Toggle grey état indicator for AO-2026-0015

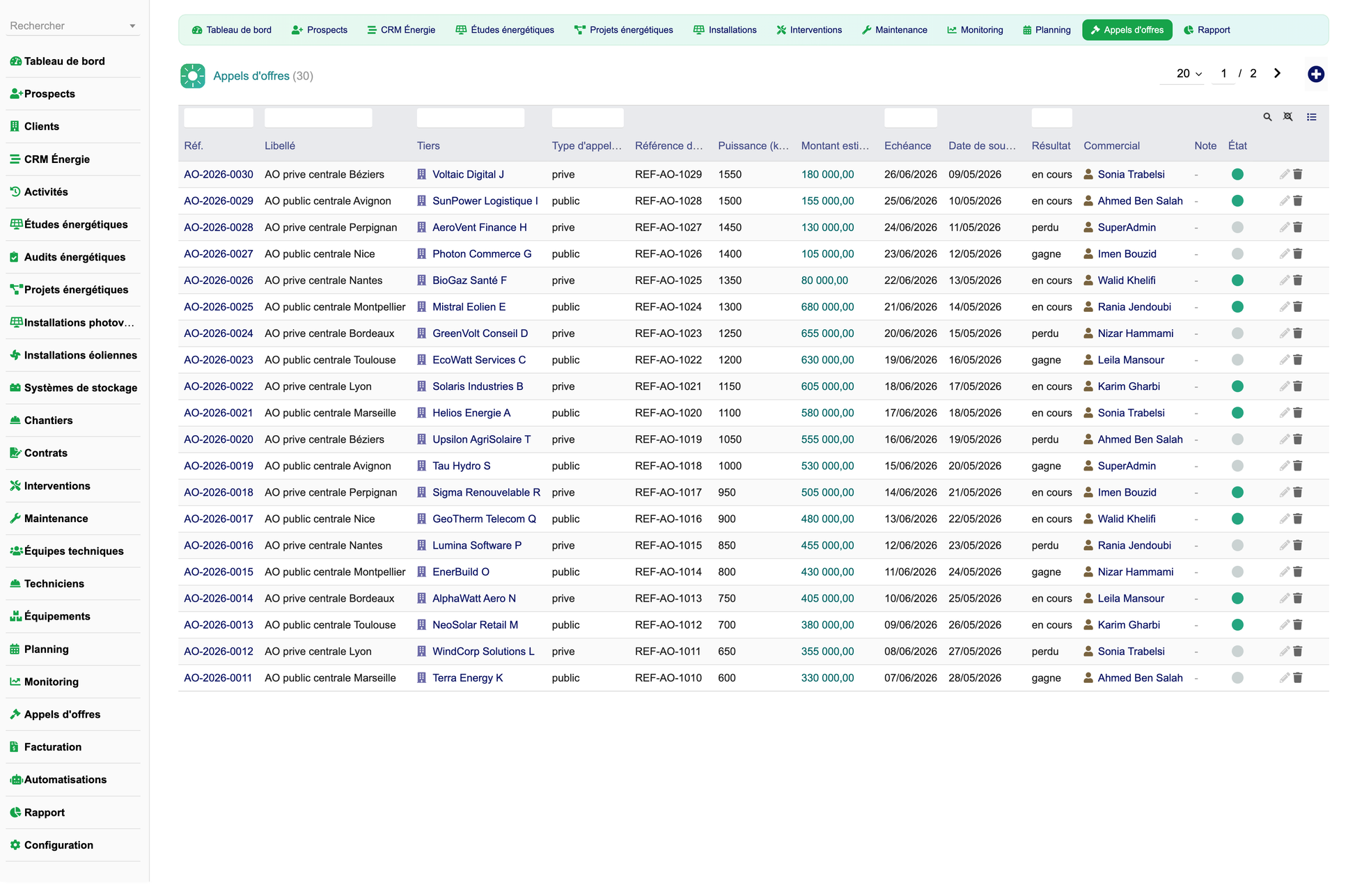[1237, 572]
